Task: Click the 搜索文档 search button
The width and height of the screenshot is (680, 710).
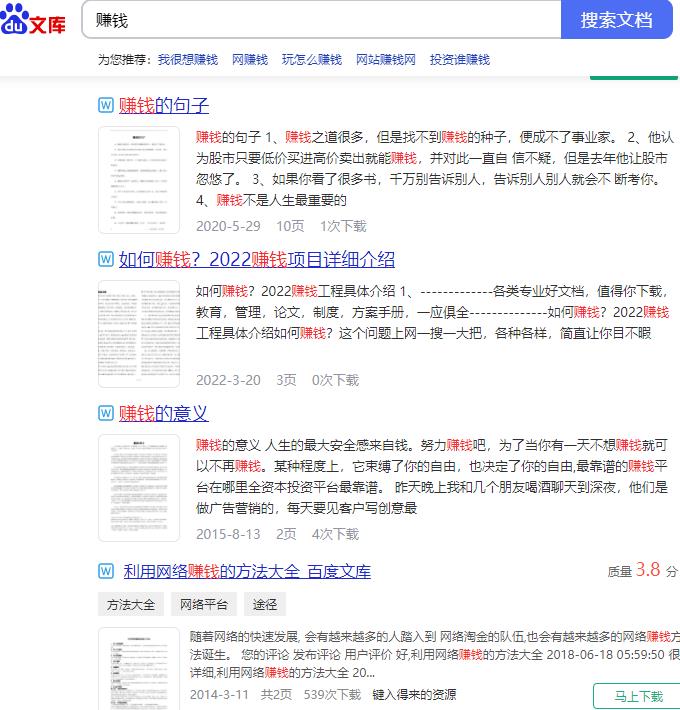Action: [616, 20]
